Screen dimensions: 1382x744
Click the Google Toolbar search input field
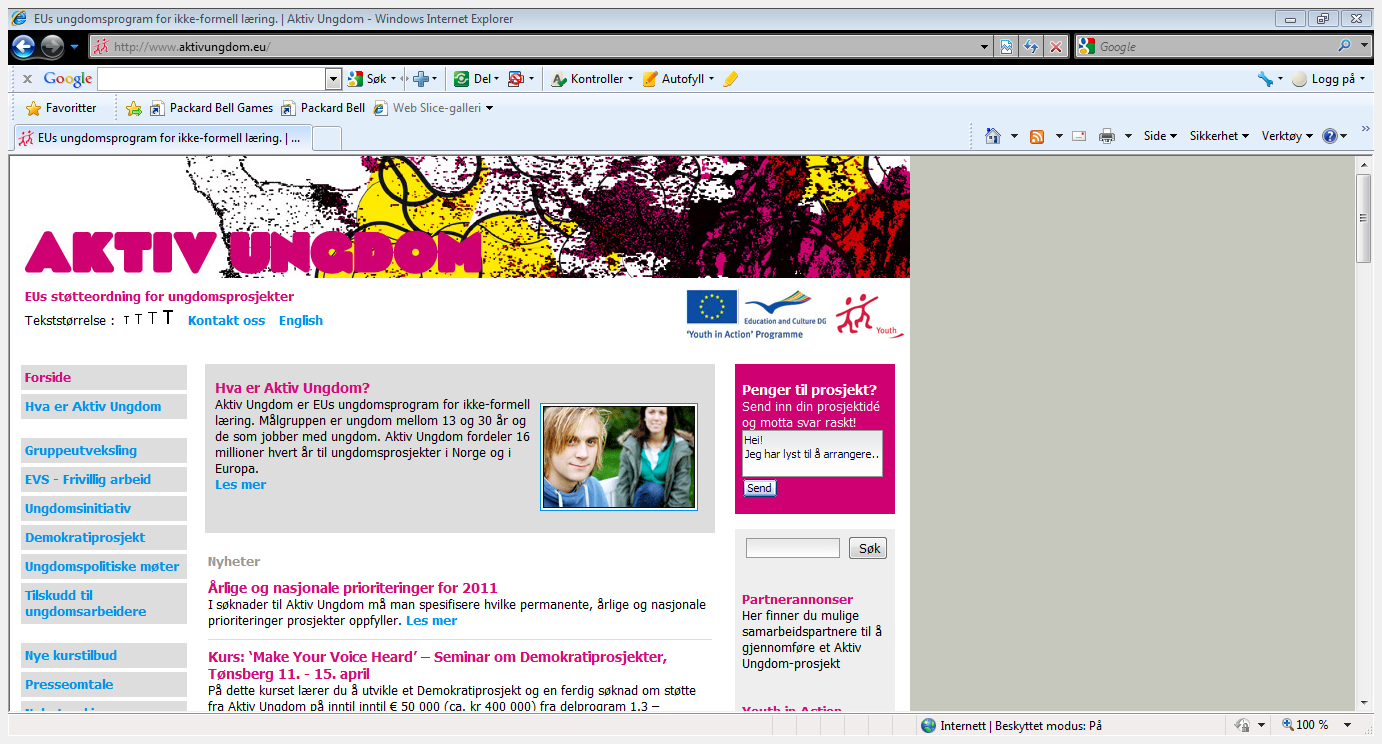(x=211, y=79)
